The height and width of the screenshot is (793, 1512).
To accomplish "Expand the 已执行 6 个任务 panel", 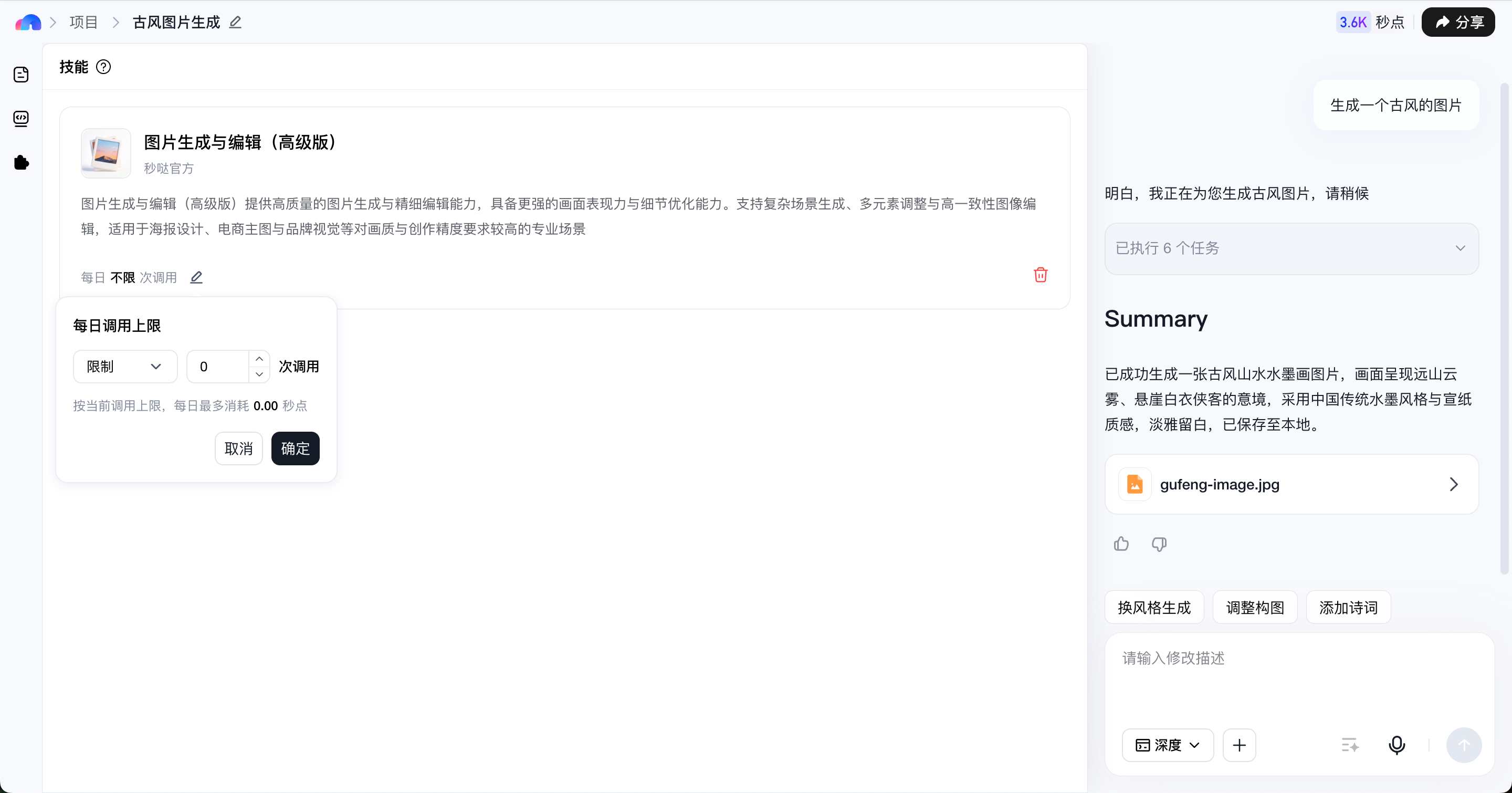I will tap(1291, 248).
